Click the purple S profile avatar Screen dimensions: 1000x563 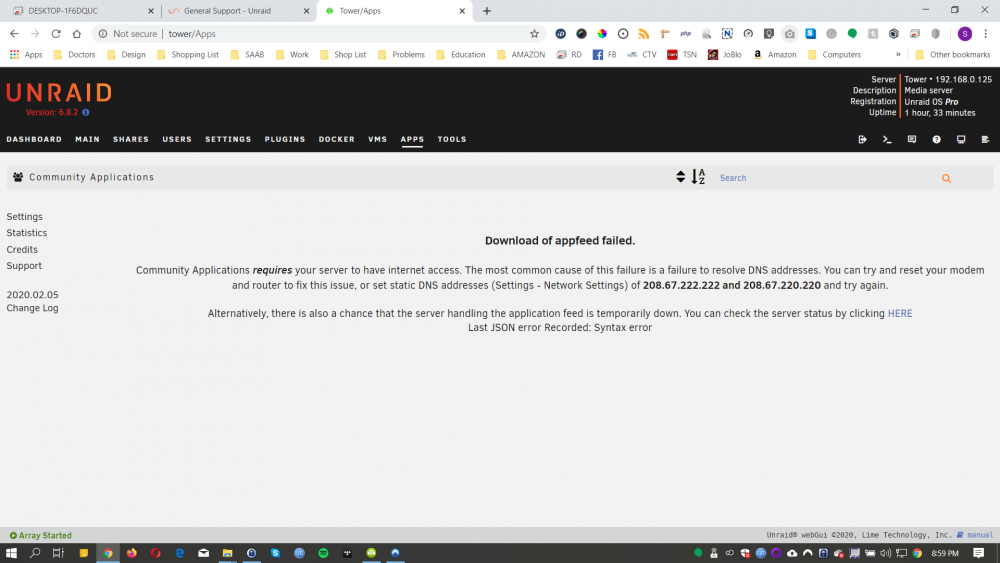coord(965,34)
